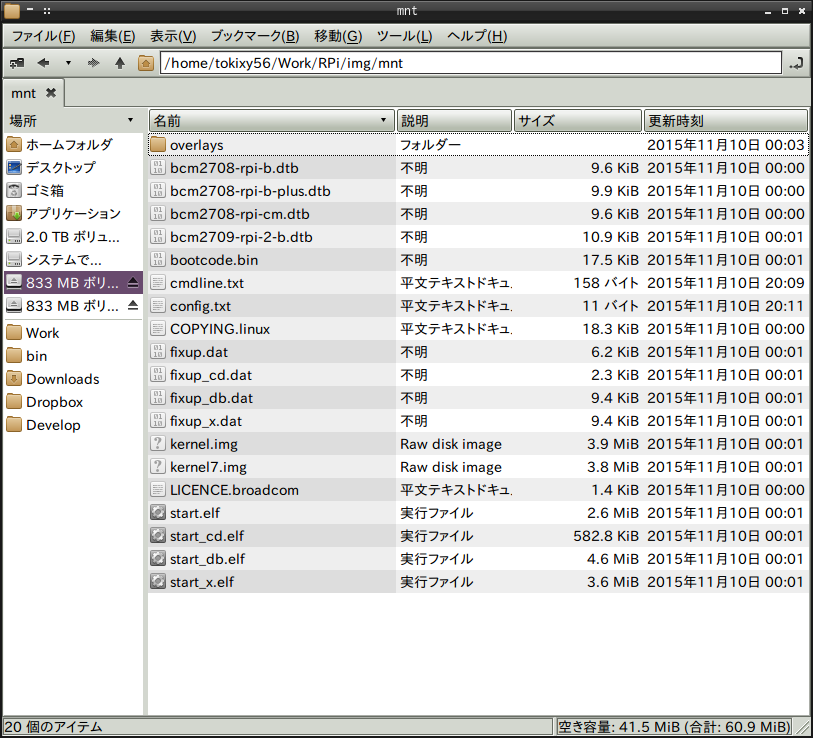Screen dimensions: 813x738
Task: Open the Work bookmark
Action: coord(73,333)
